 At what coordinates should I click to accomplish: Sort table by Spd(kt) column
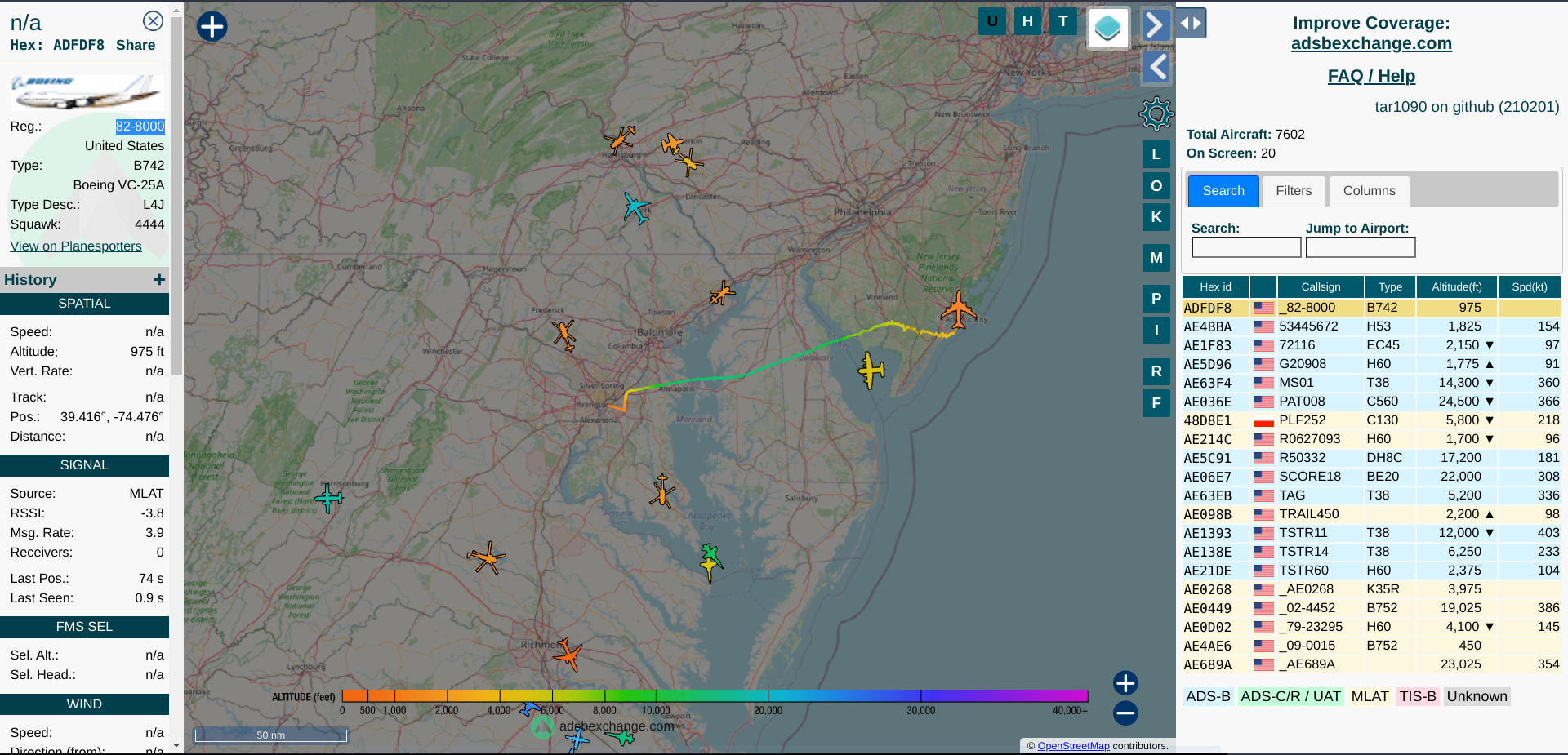pos(1529,286)
